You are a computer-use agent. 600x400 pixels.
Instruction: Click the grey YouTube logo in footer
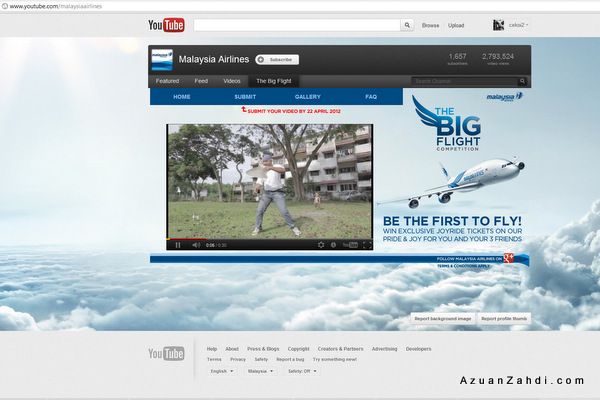(x=166, y=353)
